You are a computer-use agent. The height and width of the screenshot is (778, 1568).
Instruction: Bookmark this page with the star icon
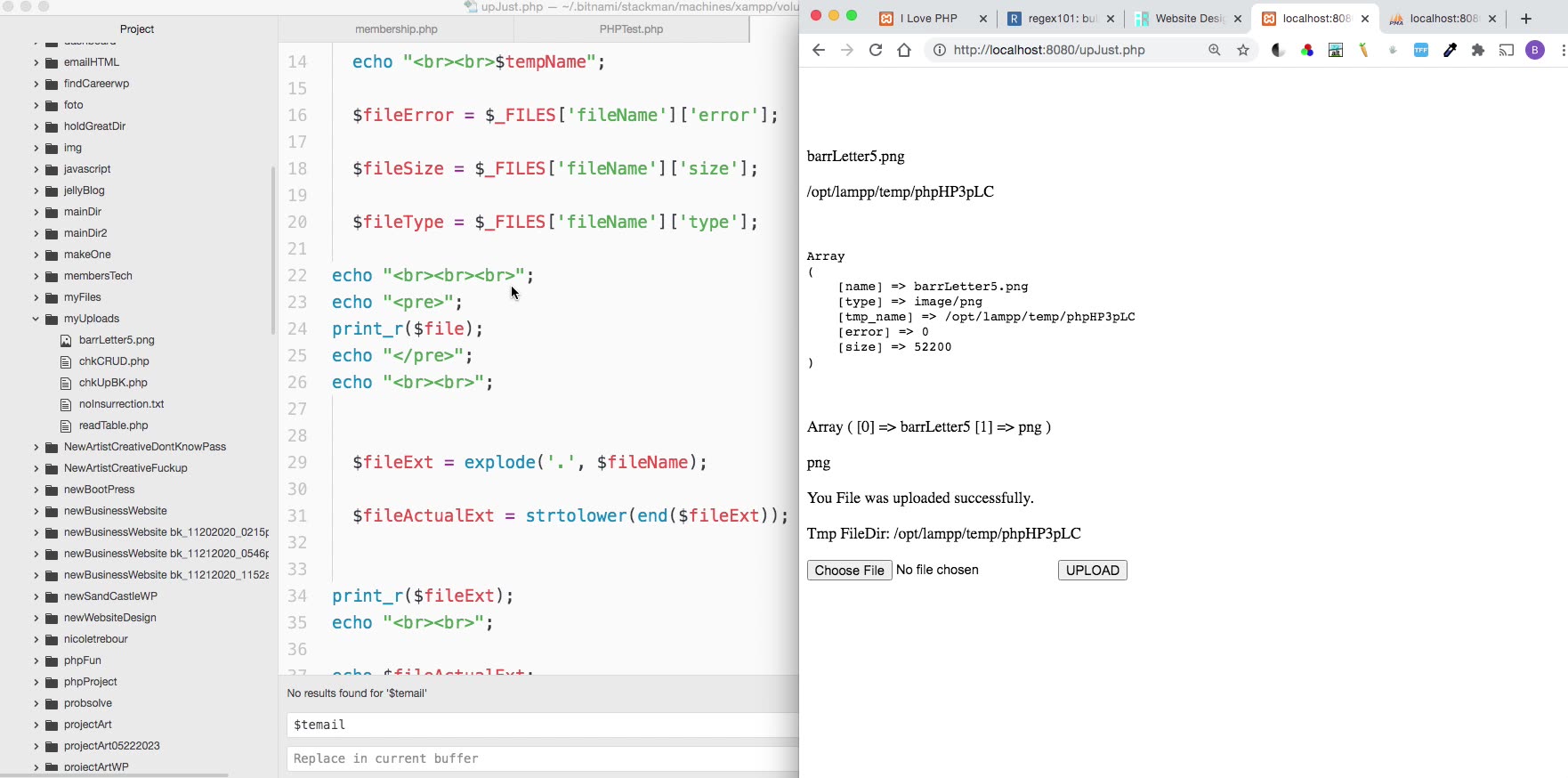1243,50
